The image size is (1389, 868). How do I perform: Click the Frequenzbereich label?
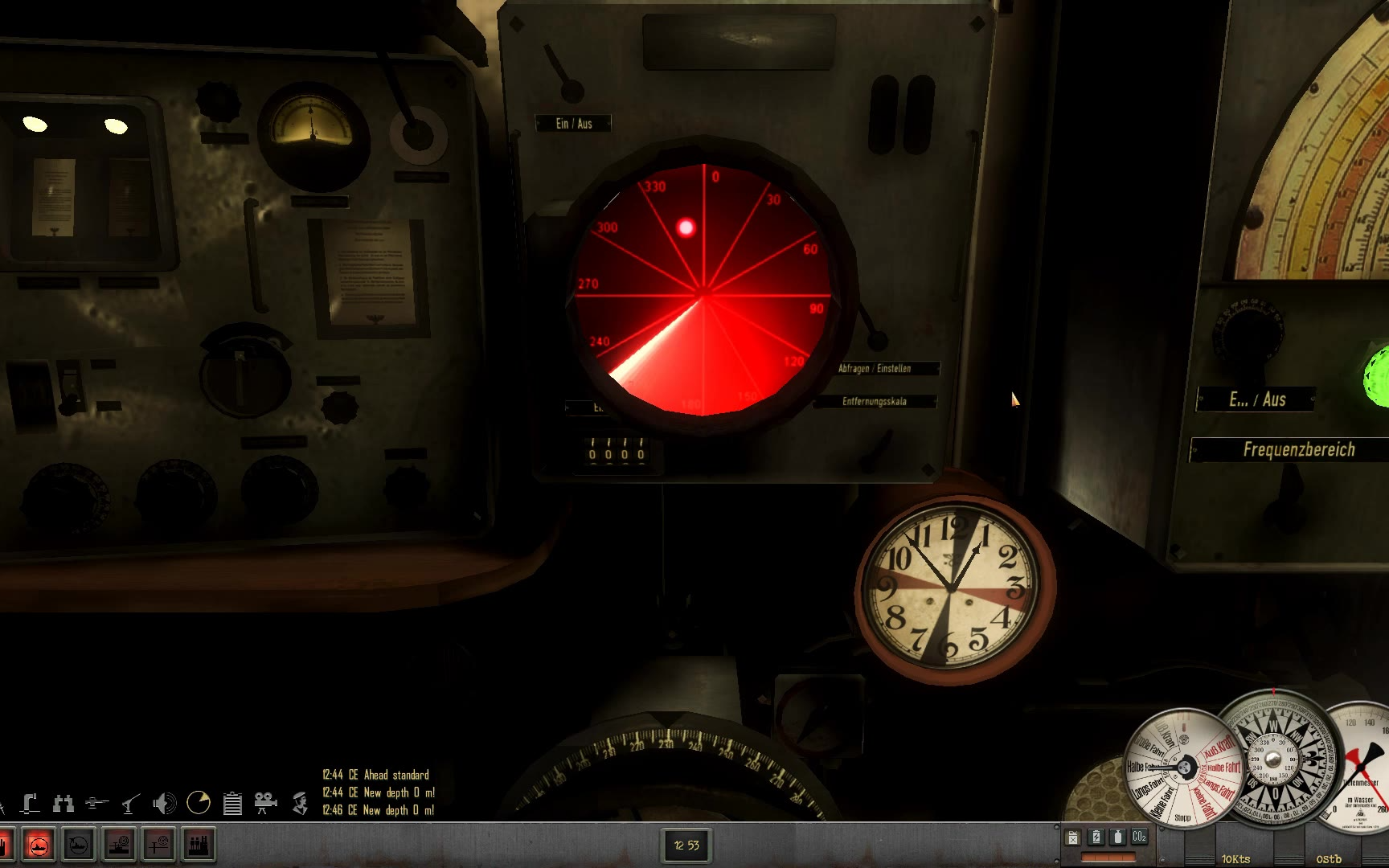click(x=1299, y=450)
